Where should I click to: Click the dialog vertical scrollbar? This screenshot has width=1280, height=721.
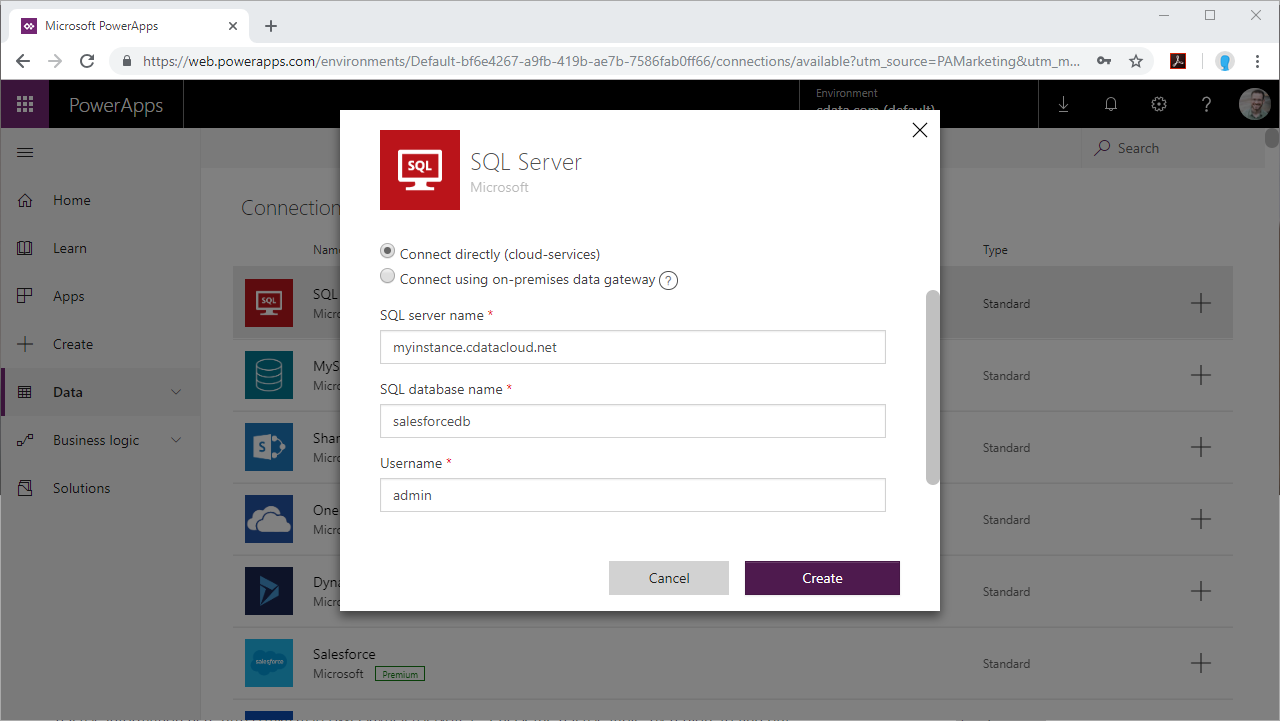933,388
